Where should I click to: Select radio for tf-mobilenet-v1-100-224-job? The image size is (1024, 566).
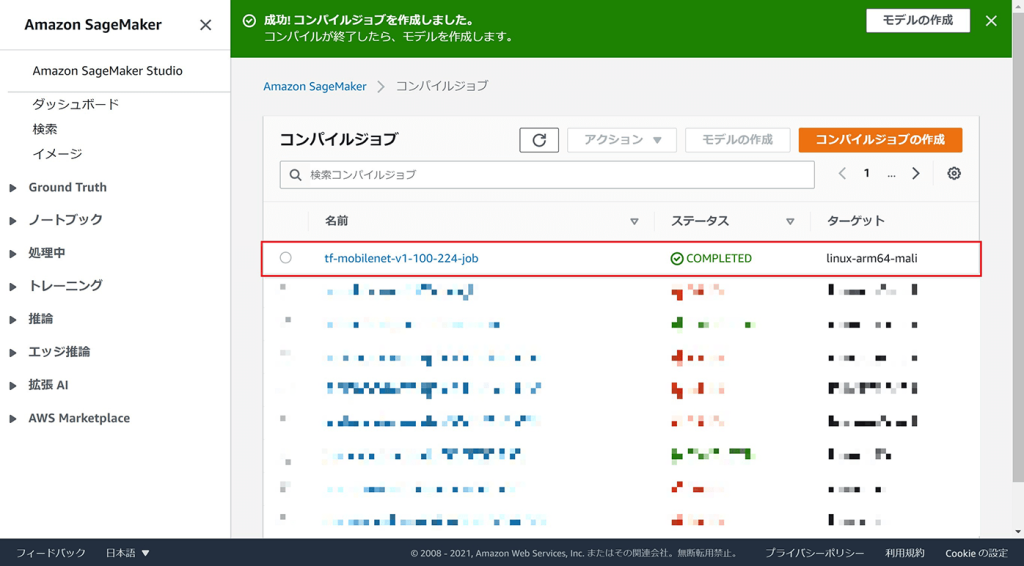(285, 258)
